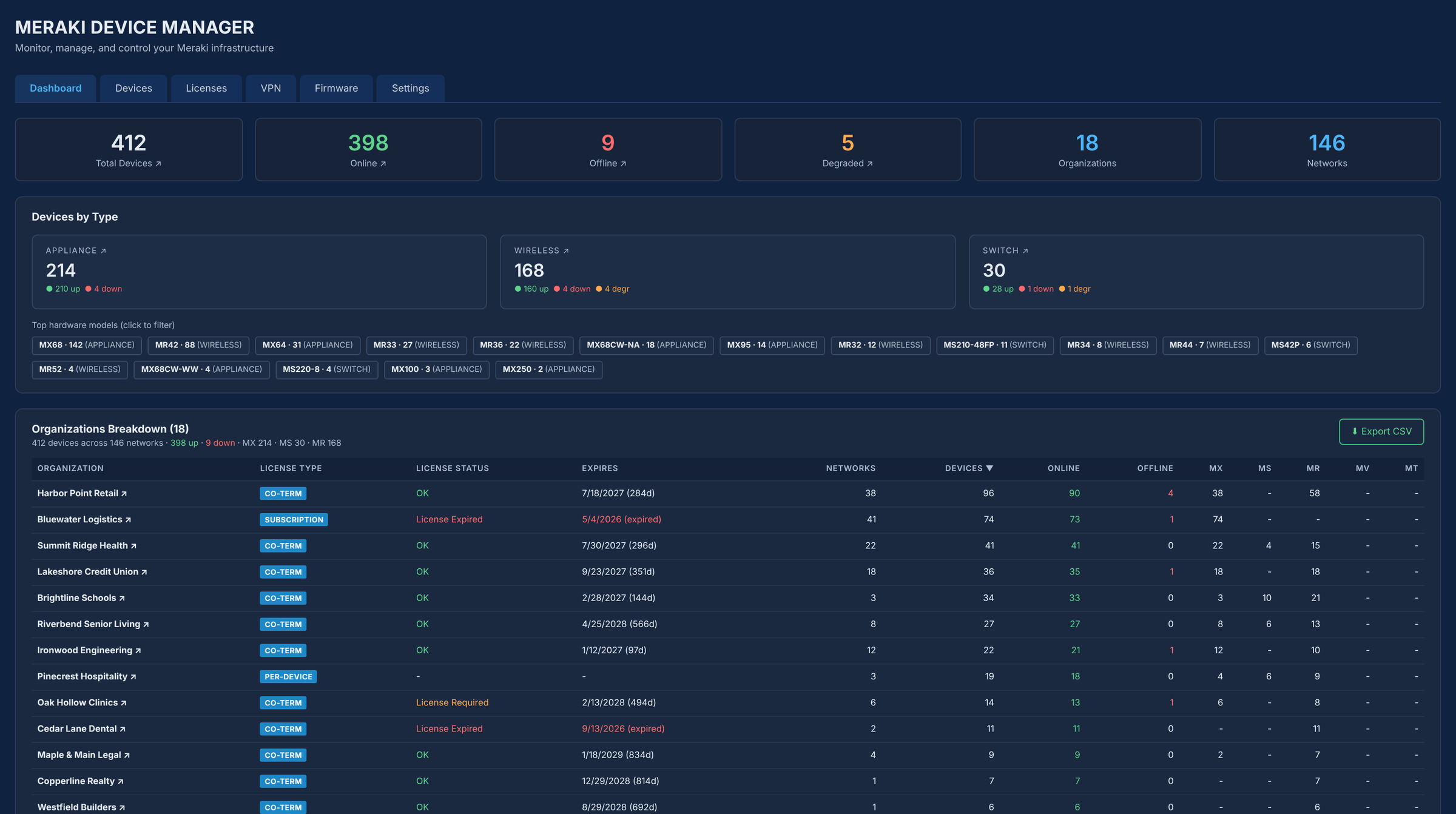Sort table by Networks column

click(851, 468)
